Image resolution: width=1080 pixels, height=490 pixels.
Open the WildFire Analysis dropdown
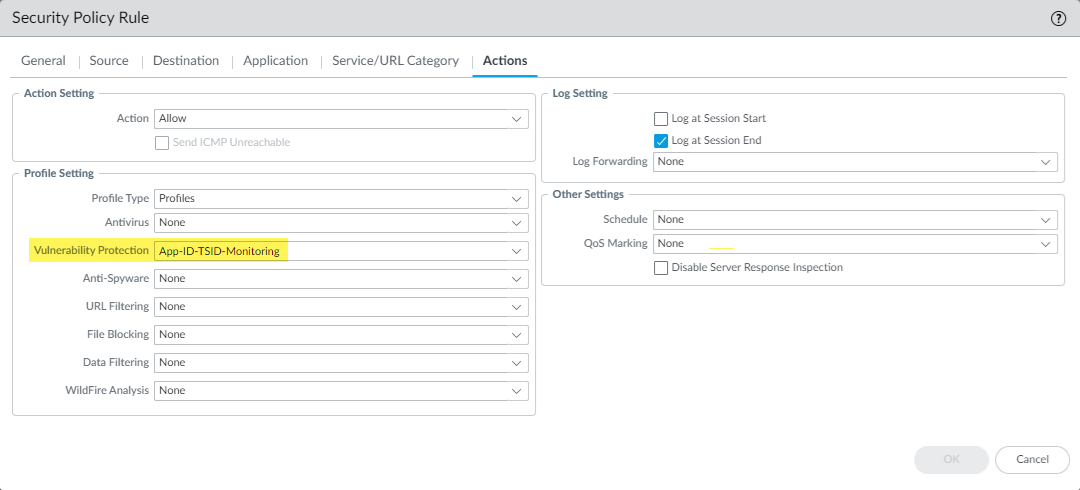tap(341, 391)
